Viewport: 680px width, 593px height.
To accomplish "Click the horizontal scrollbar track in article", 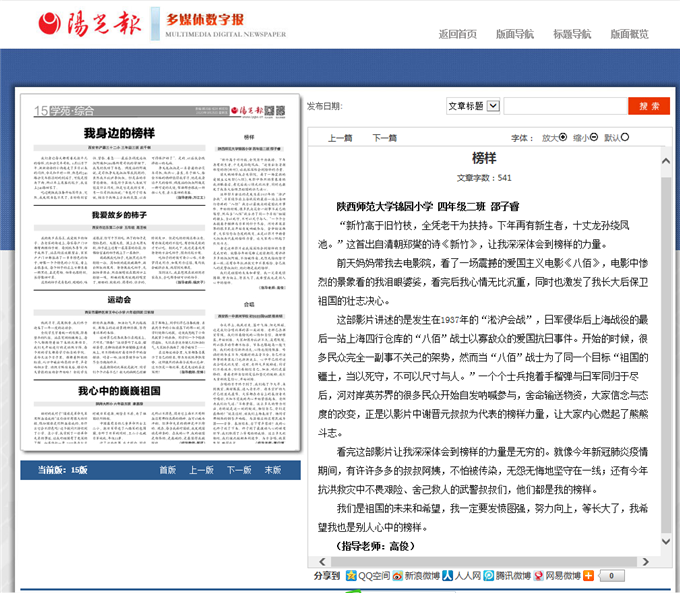I will coord(484,561).
